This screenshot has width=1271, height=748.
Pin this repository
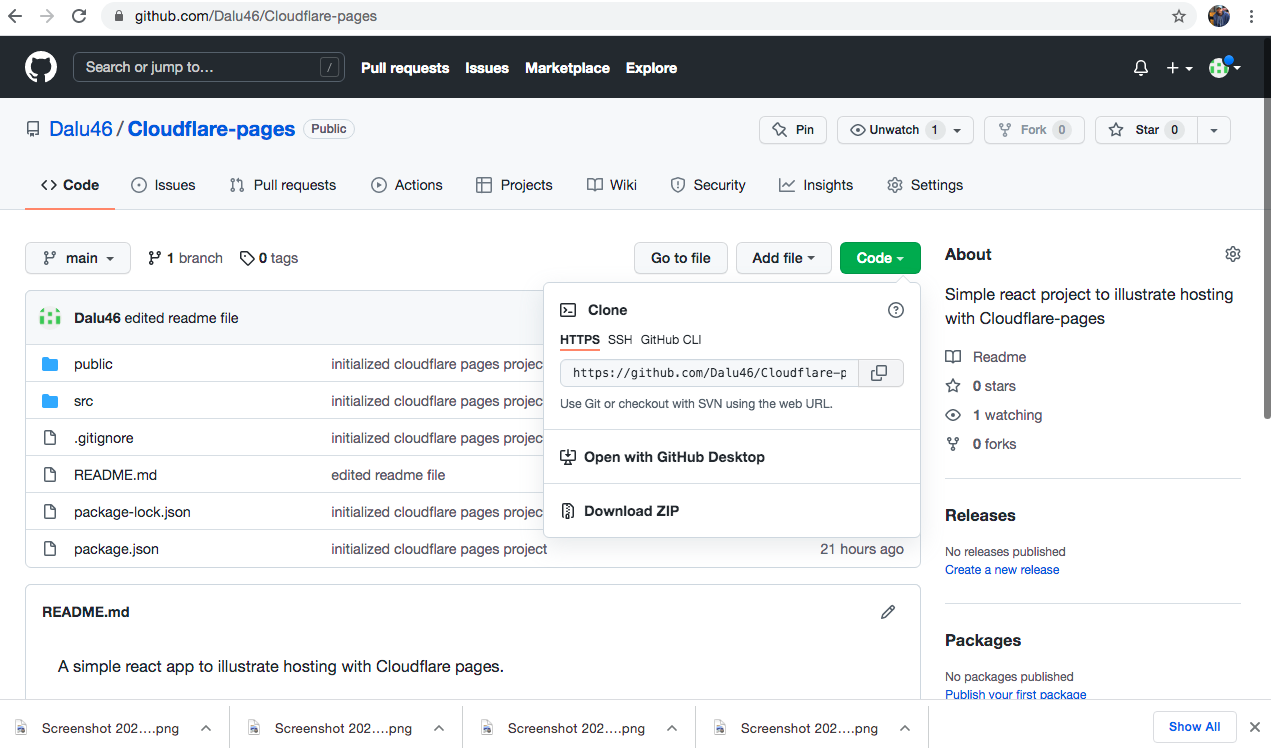point(793,130)
